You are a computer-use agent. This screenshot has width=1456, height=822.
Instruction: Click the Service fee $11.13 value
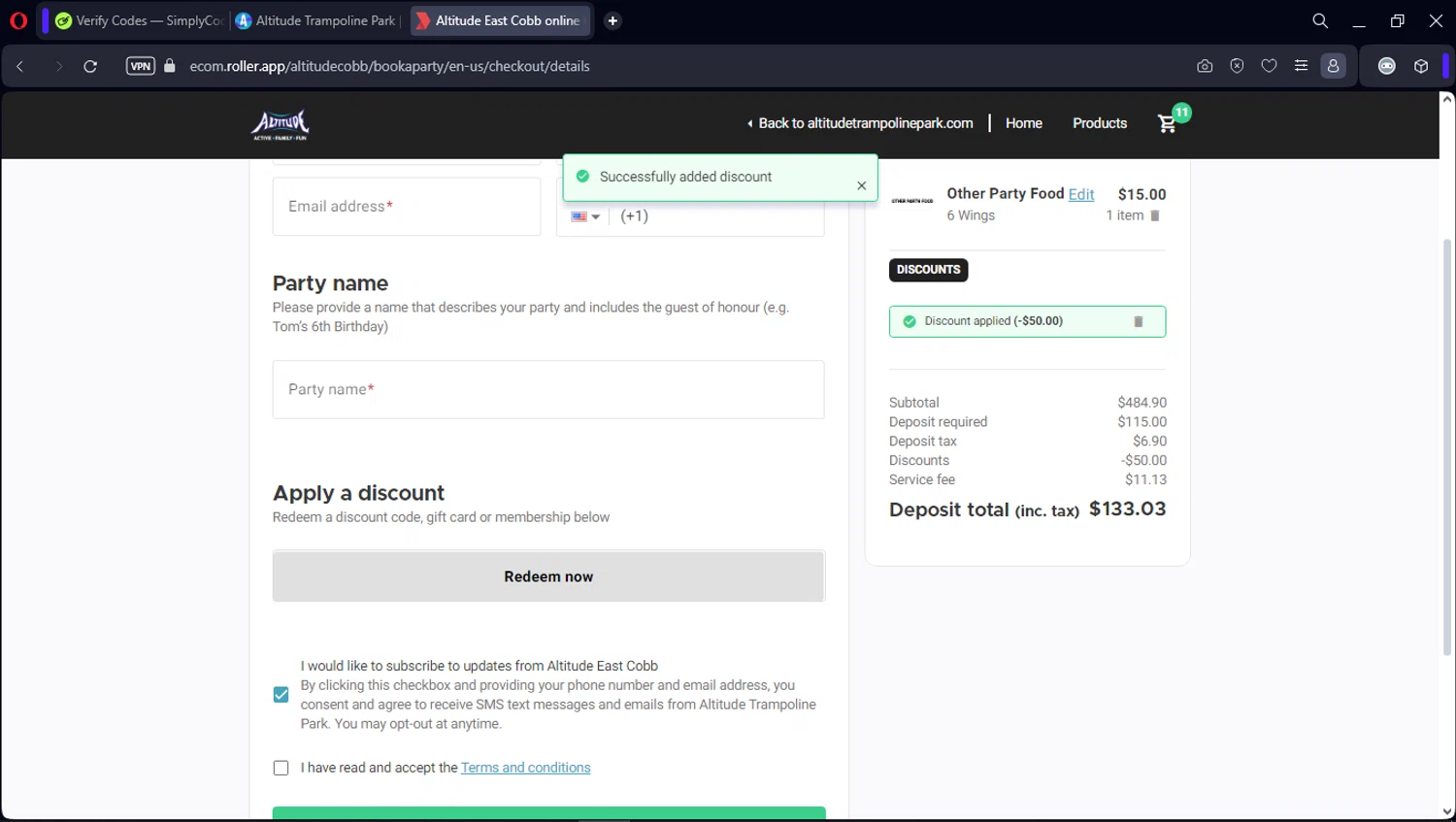(x=1146, y=479)
